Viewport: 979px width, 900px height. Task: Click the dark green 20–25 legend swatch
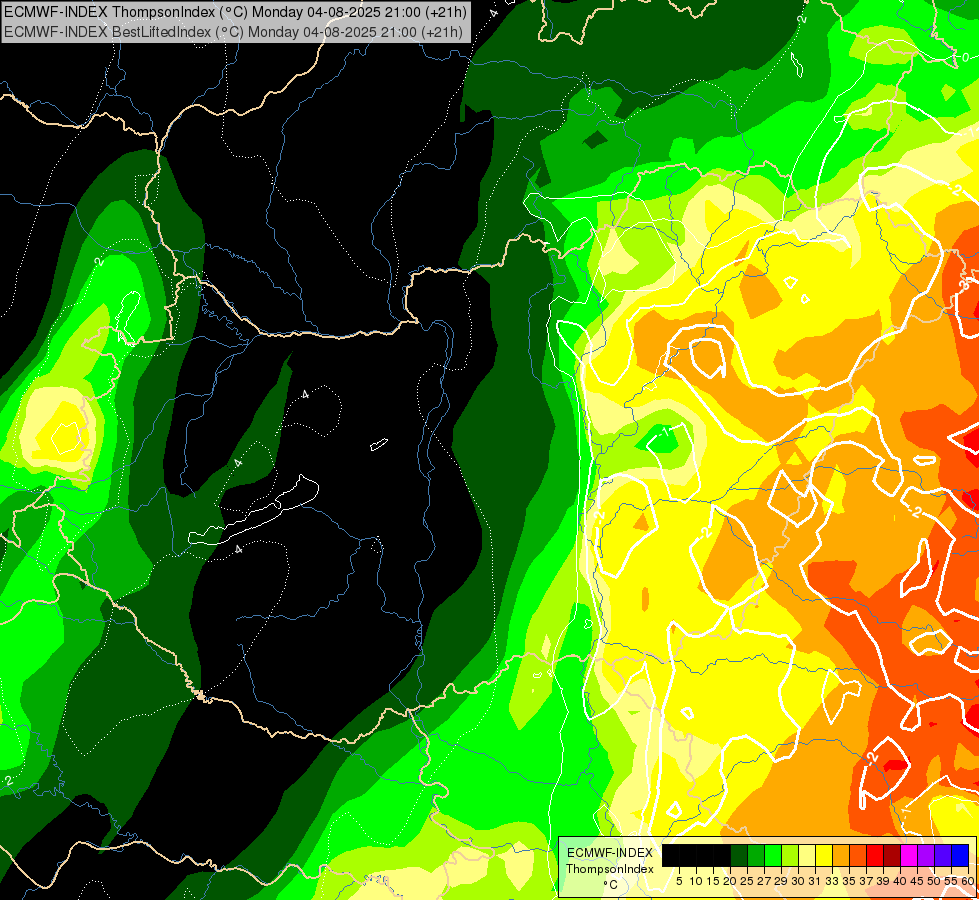(x=739, y=855)
